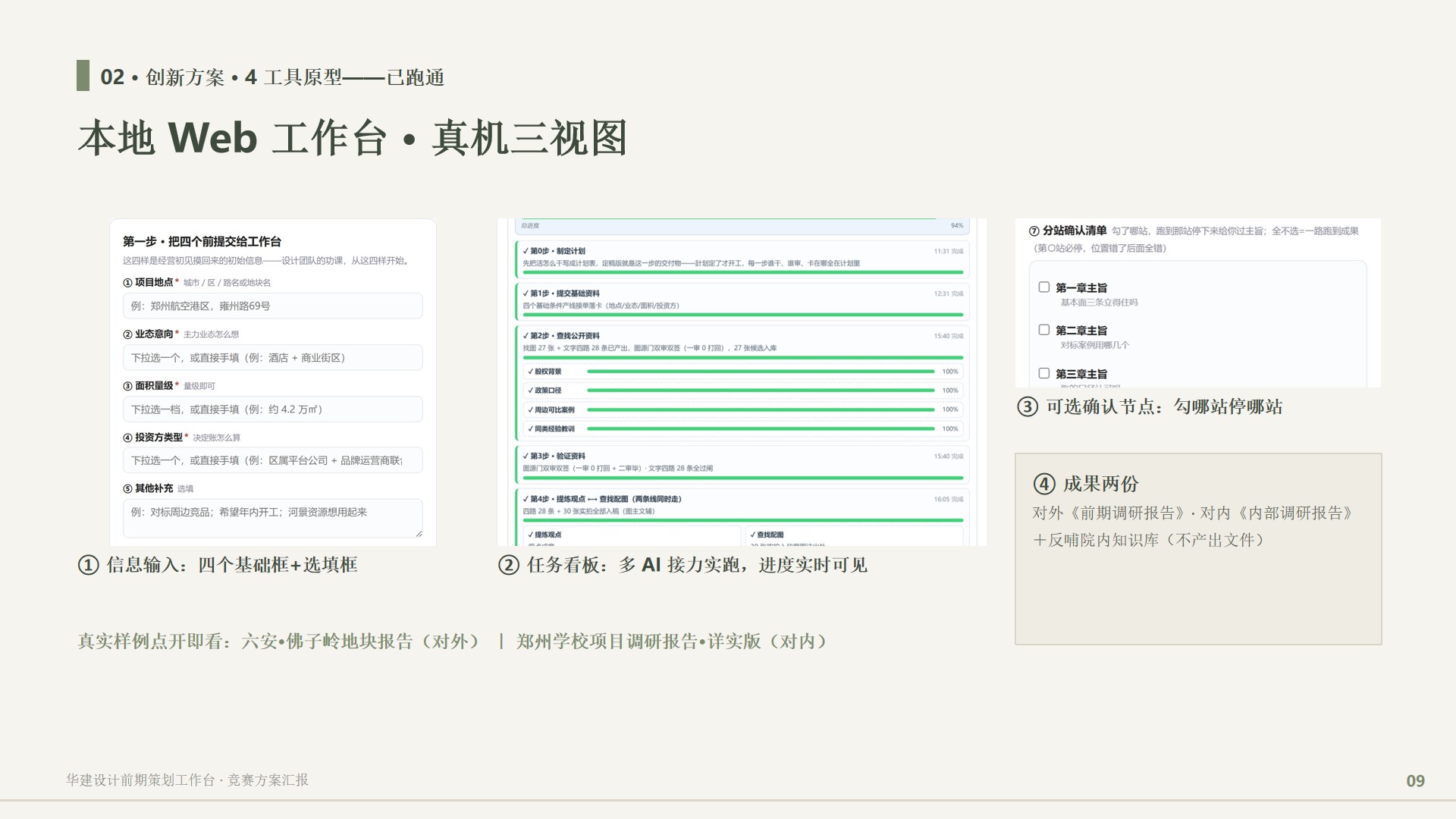
Task: Check the 第三章主旨 checkbox
Action: 1043,373
